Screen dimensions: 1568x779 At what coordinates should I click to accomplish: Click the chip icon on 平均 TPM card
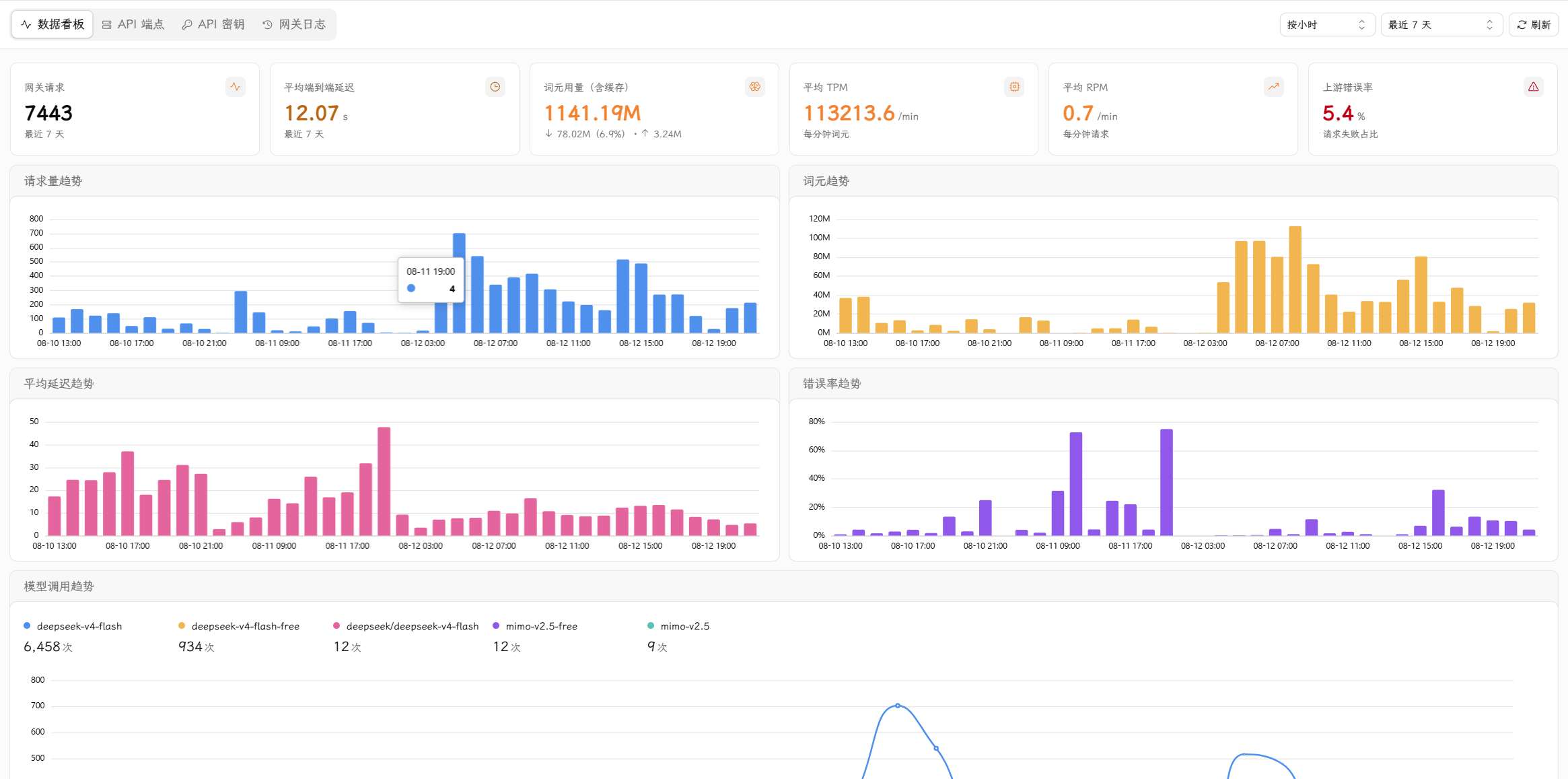click(x=1014, y=87)
